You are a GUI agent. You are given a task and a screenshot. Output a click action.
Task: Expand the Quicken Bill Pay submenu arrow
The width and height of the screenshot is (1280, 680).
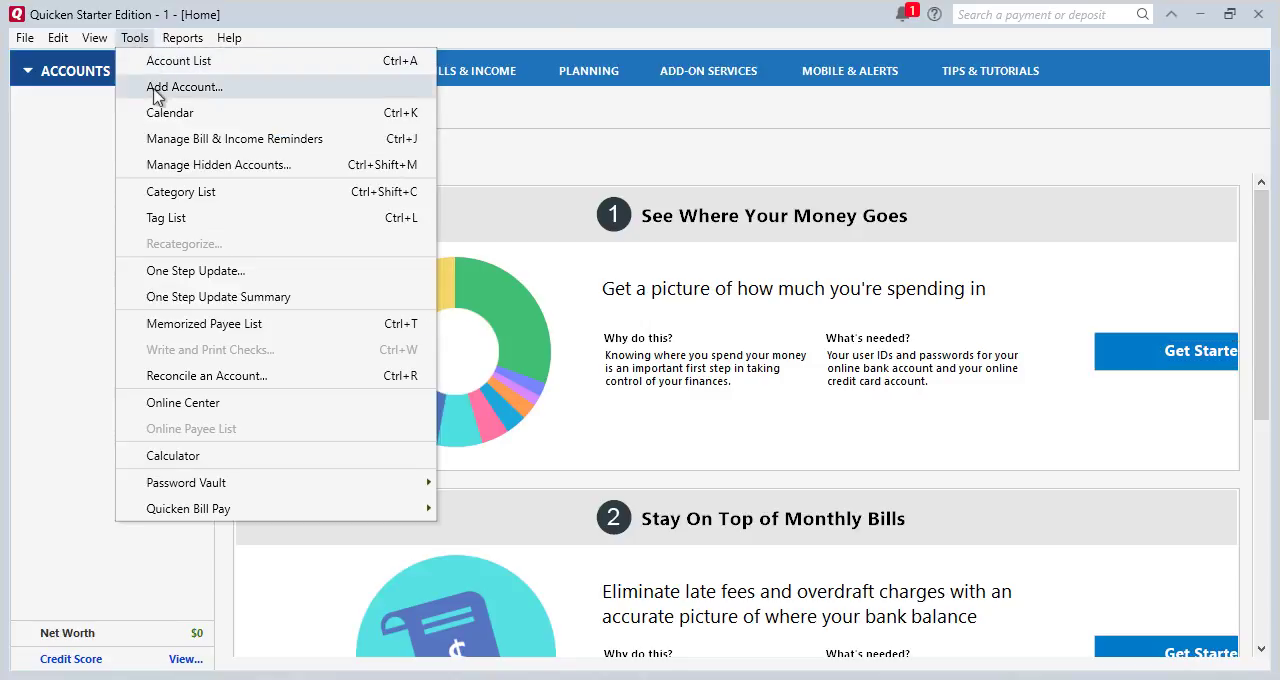tap(429, 508)
